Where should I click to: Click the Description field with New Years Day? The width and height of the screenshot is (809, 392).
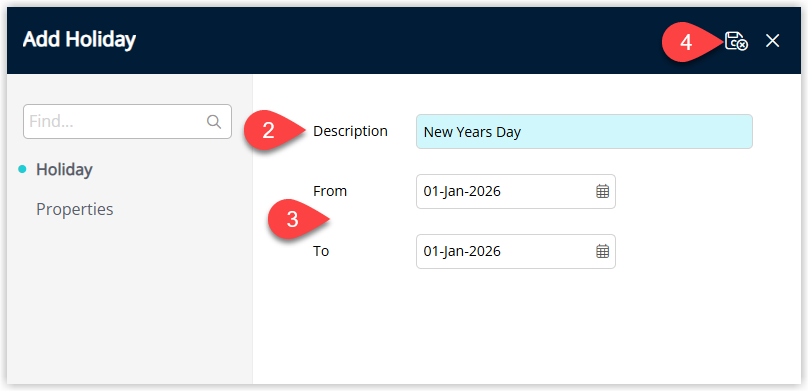tap(584, 132)
